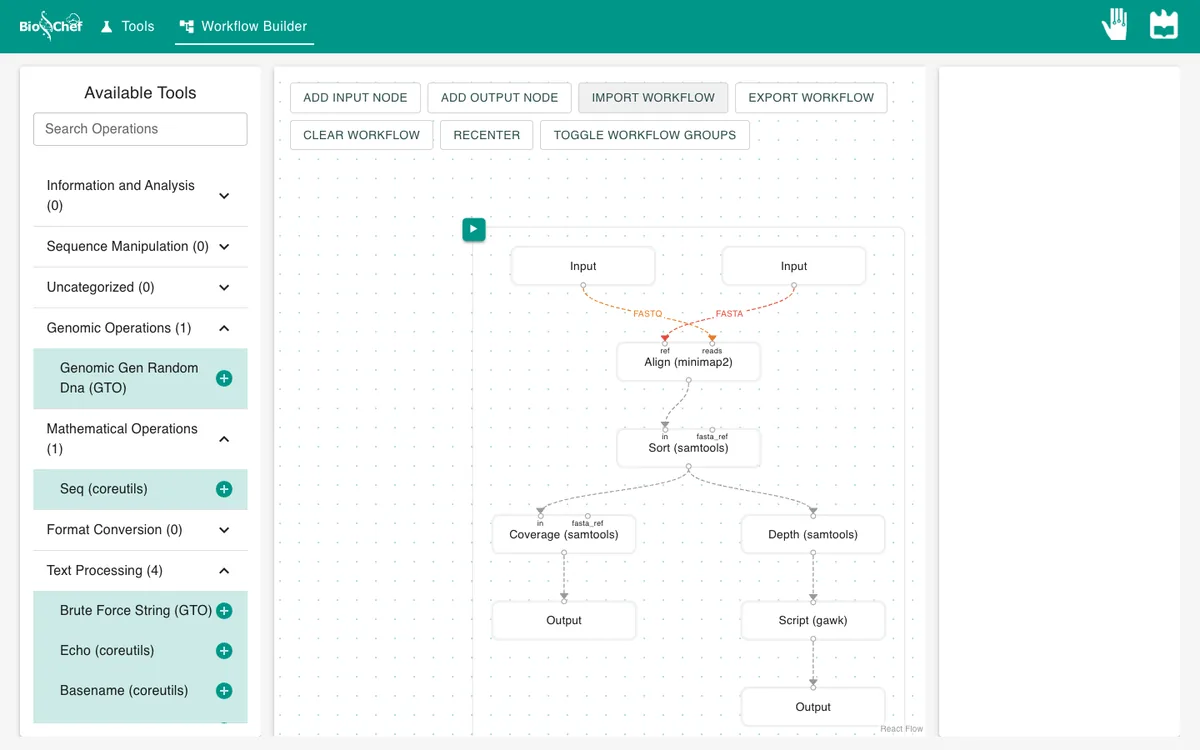Click the Genomic Gen Random Dna (GTO) item
The width and height of the screenshot is (1200, 750).
point(140,378)
